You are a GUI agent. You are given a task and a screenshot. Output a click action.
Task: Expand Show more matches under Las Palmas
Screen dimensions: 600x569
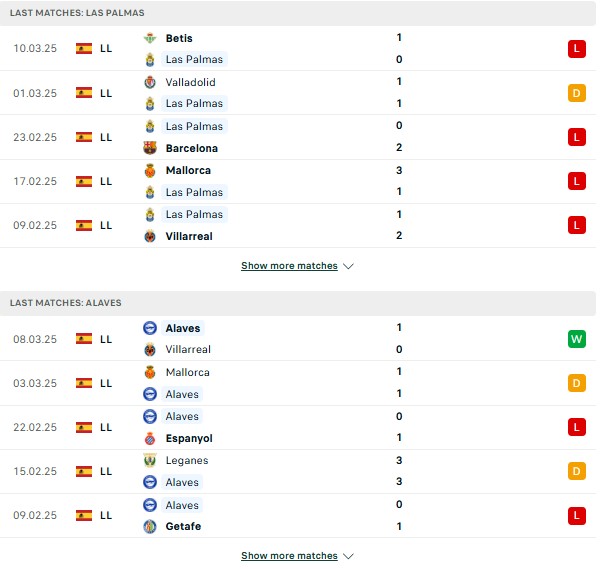289,266
